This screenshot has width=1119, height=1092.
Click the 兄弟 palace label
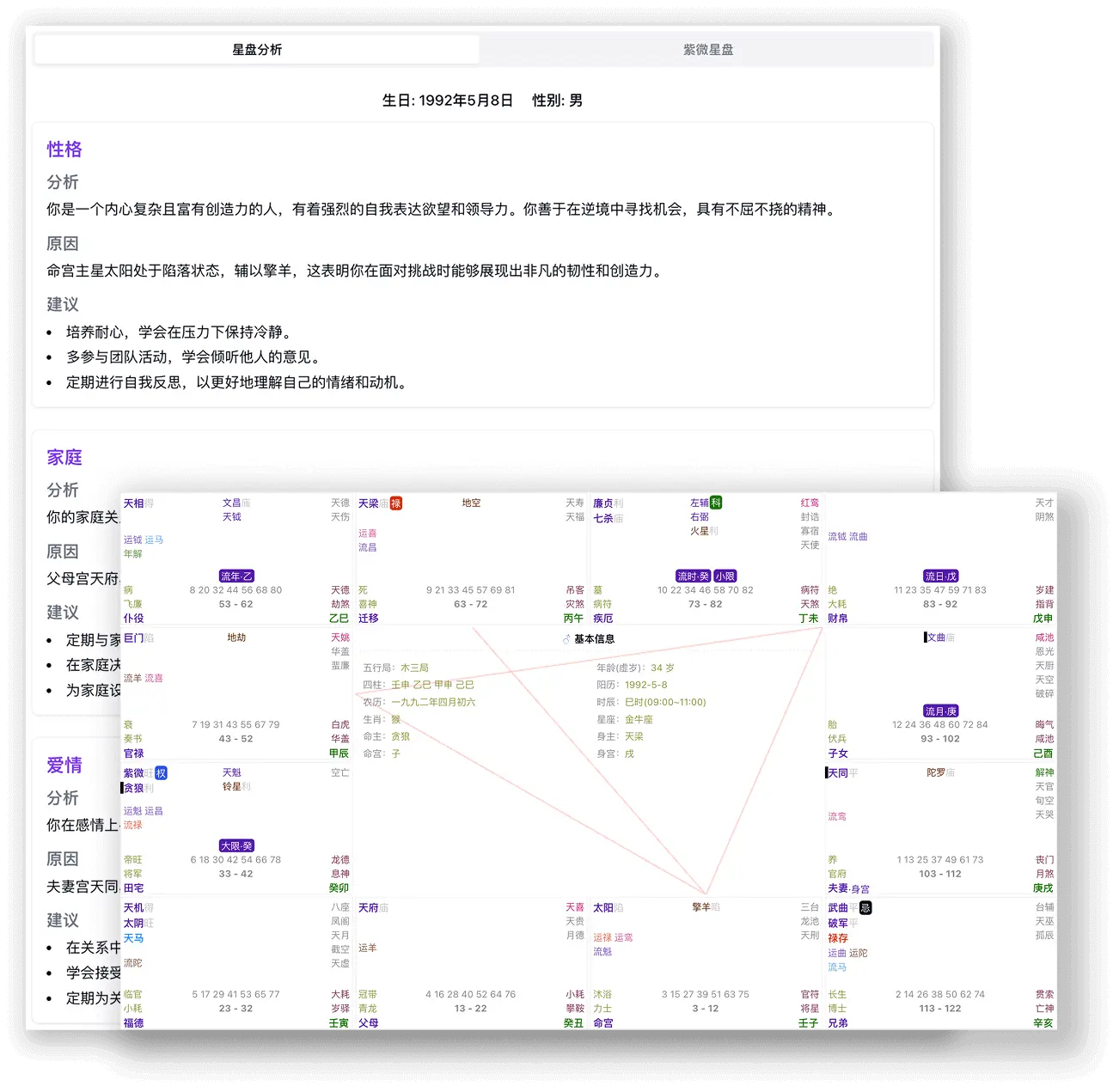(838, 1022)
